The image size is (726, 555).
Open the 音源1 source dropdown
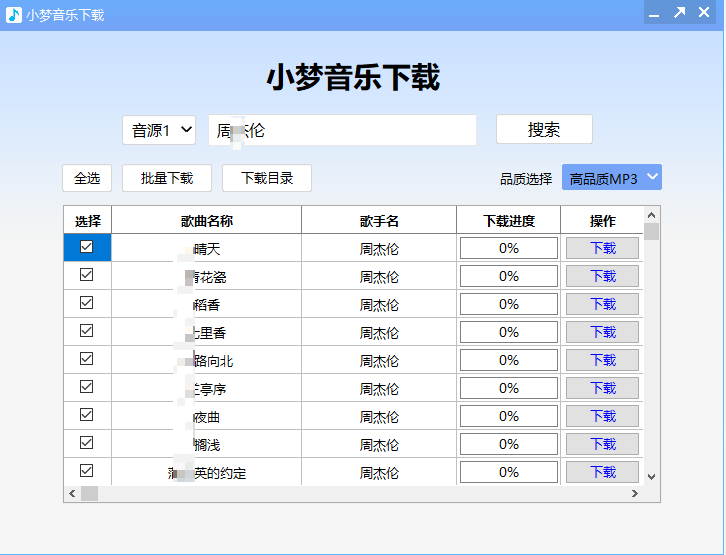click(159, 130)
